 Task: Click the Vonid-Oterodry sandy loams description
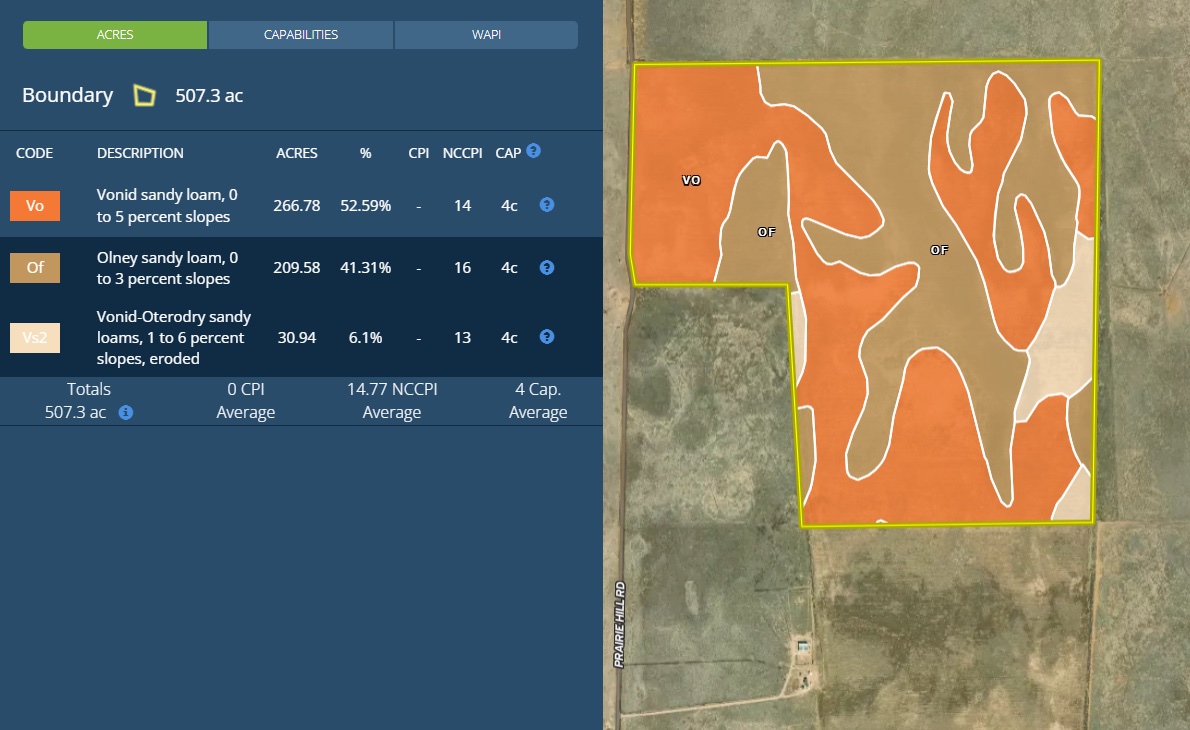tap(173, 337)
